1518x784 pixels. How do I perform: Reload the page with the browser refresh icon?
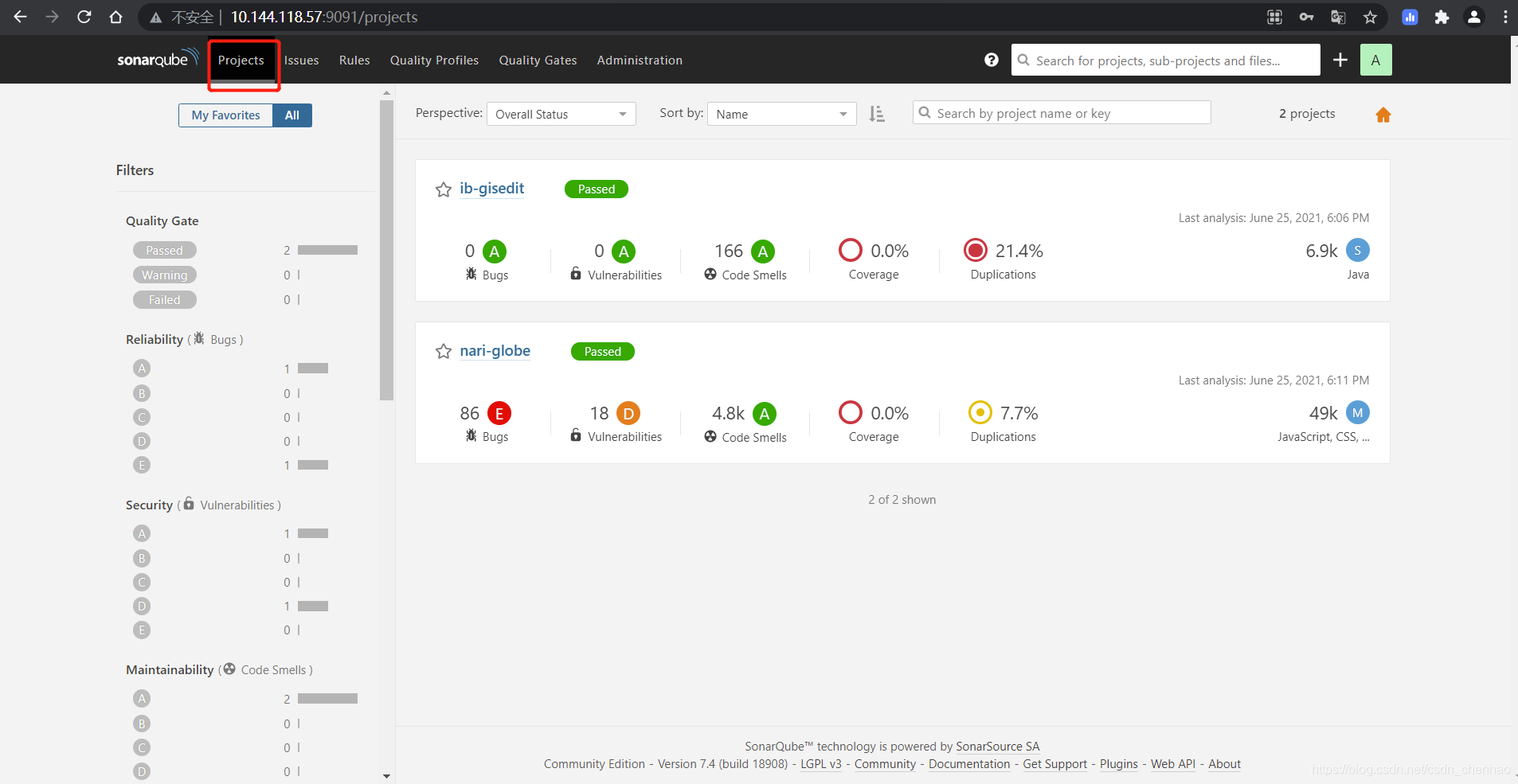[x=84, y=17]
